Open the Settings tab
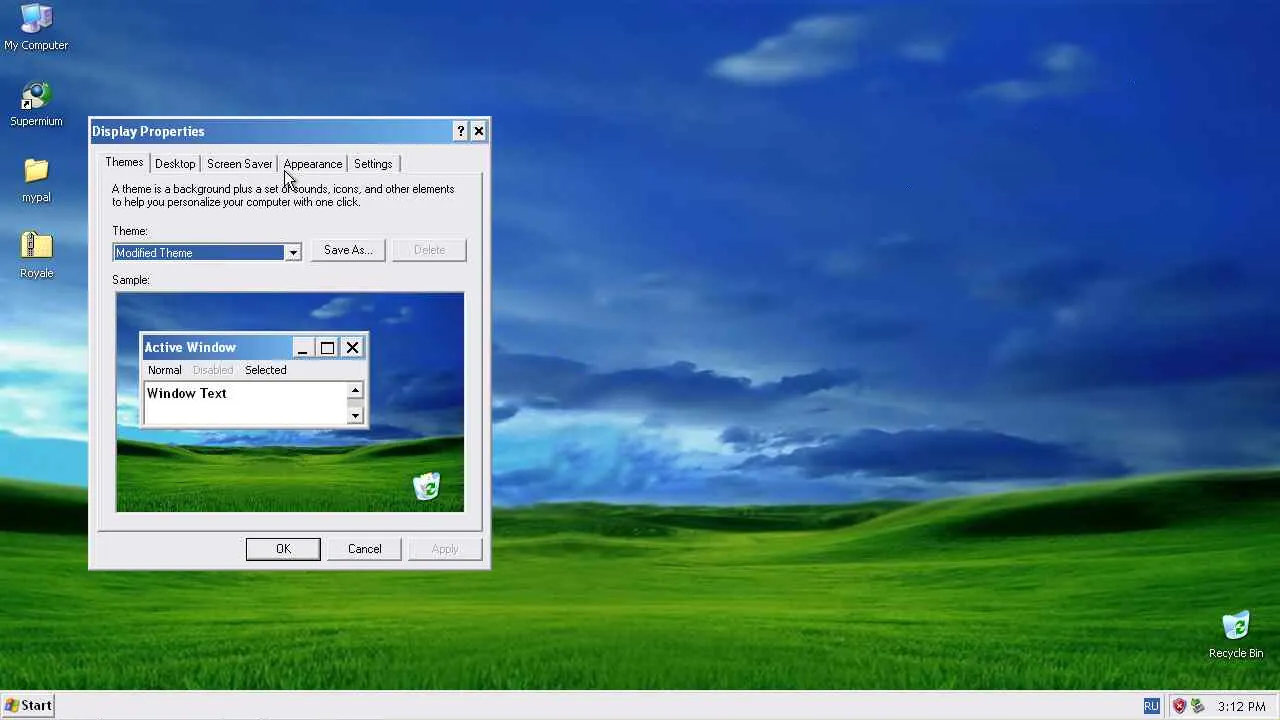1280x720 pixels. [373, 164]
